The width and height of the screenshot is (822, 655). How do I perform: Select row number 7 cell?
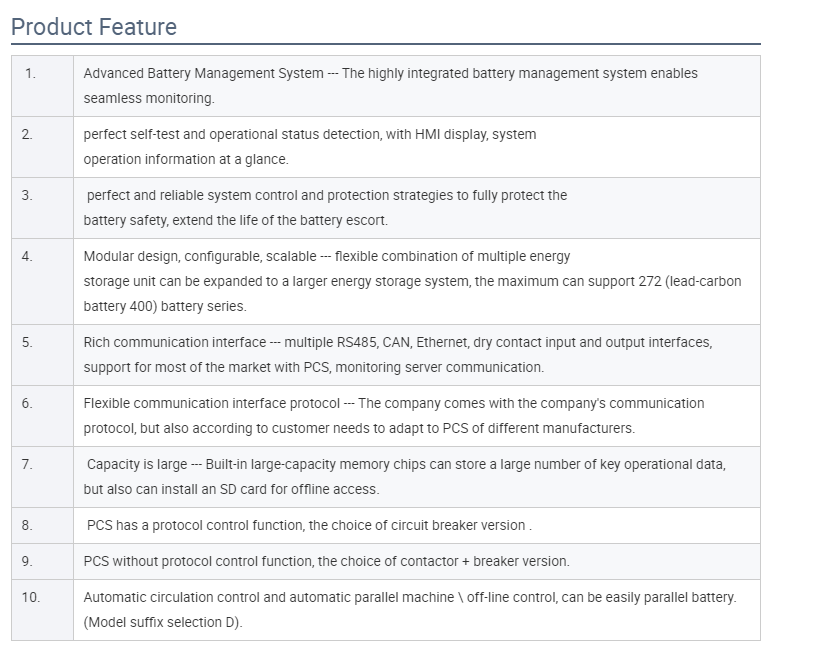pyautogui.click(x=42, y=477)
